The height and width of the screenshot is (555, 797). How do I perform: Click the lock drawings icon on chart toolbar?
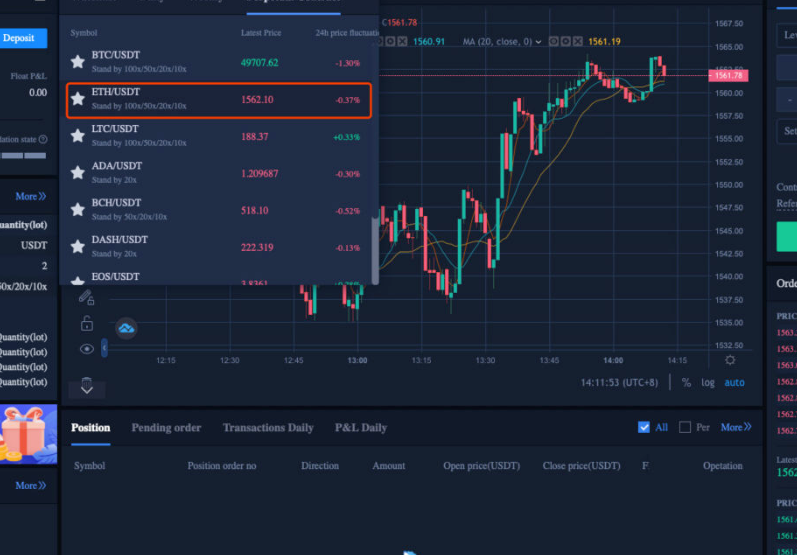click(x=87, y=323)
